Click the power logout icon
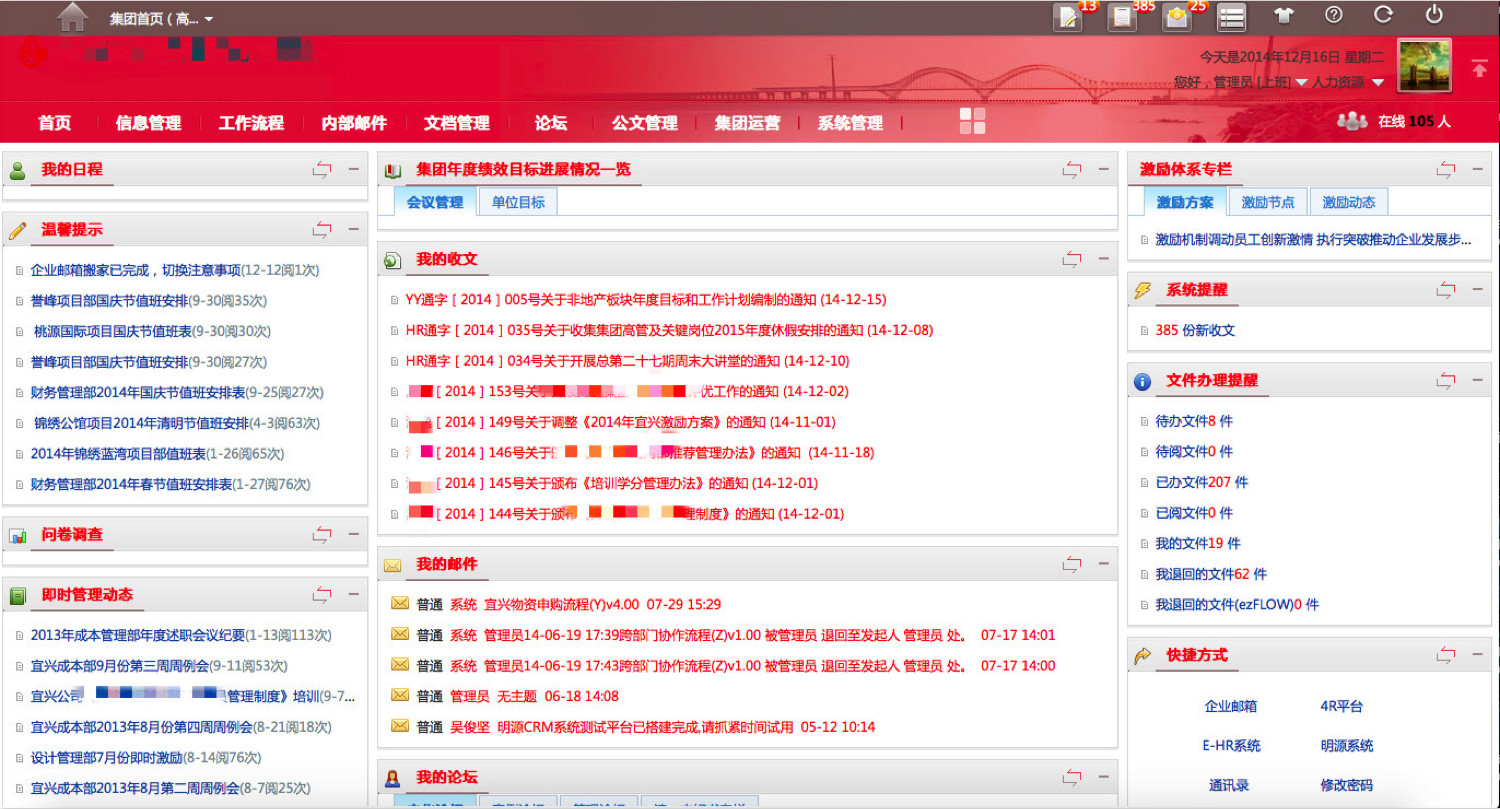1500x809 pixels. [x=1434, y=15]
